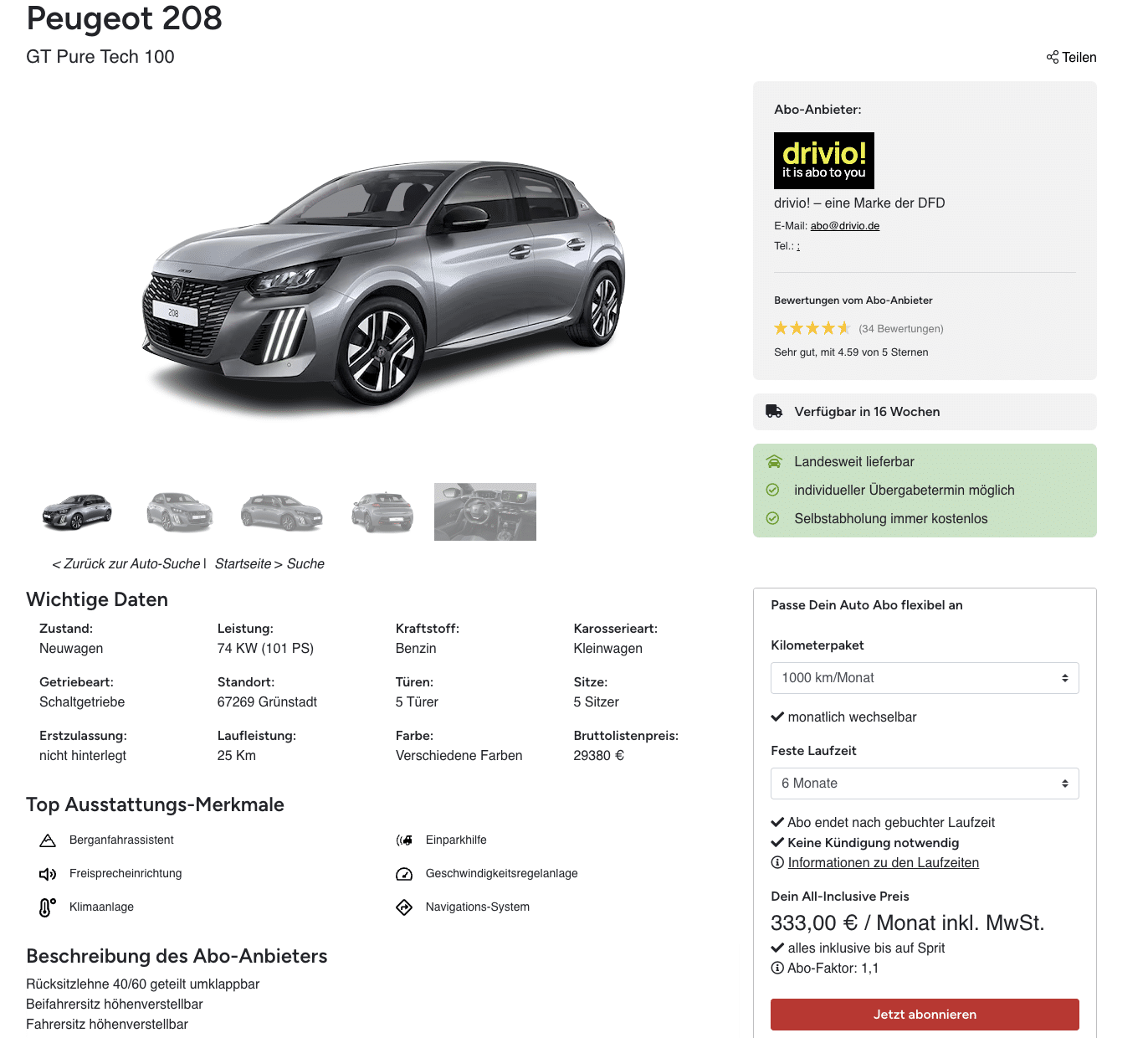1148x1038 pixels.
Task: Click the 67269 Grünstadt location value
Action: pyautogui.click(x=267, y=702)
